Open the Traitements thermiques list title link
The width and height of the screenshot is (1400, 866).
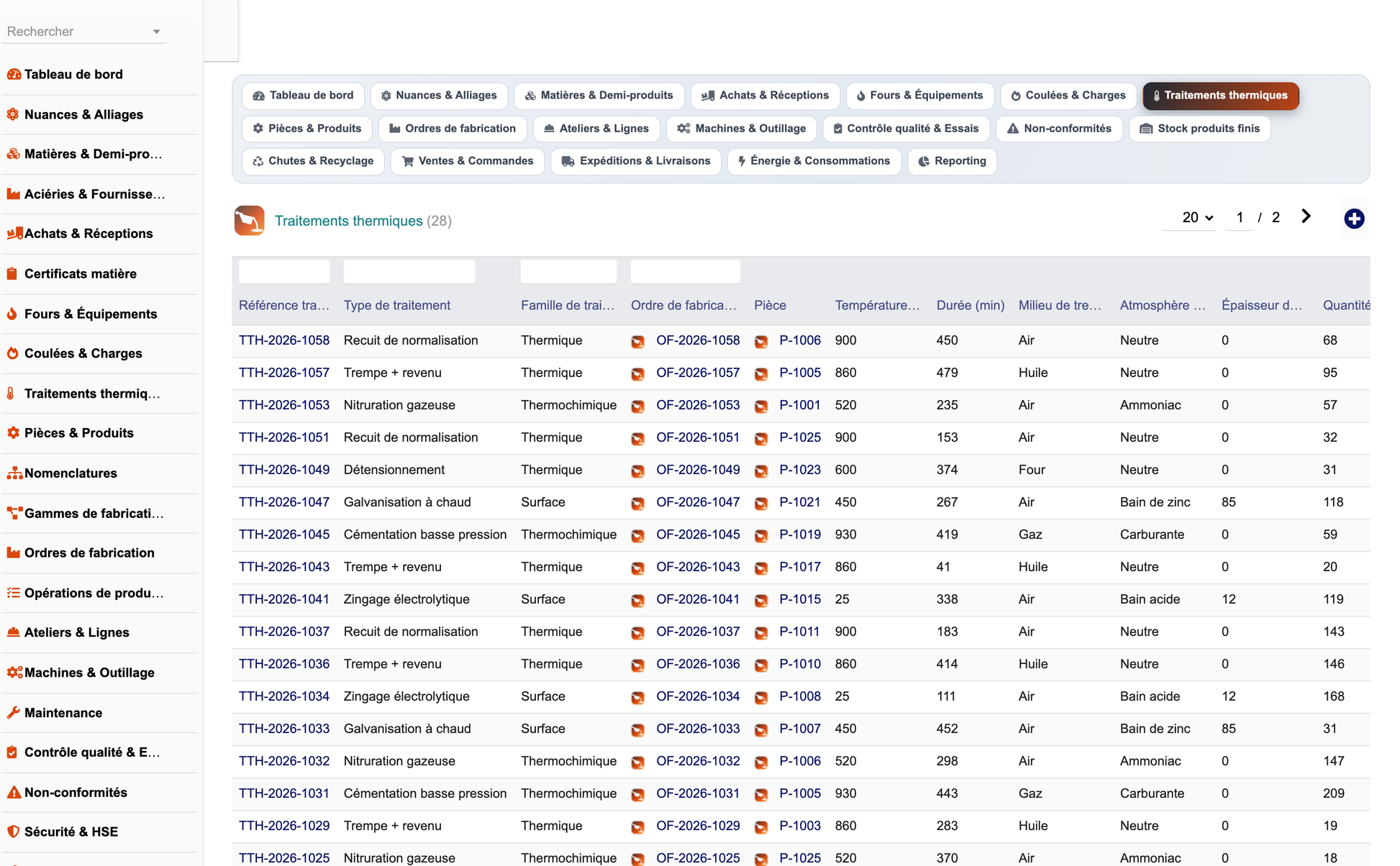[x=349, y=221]
